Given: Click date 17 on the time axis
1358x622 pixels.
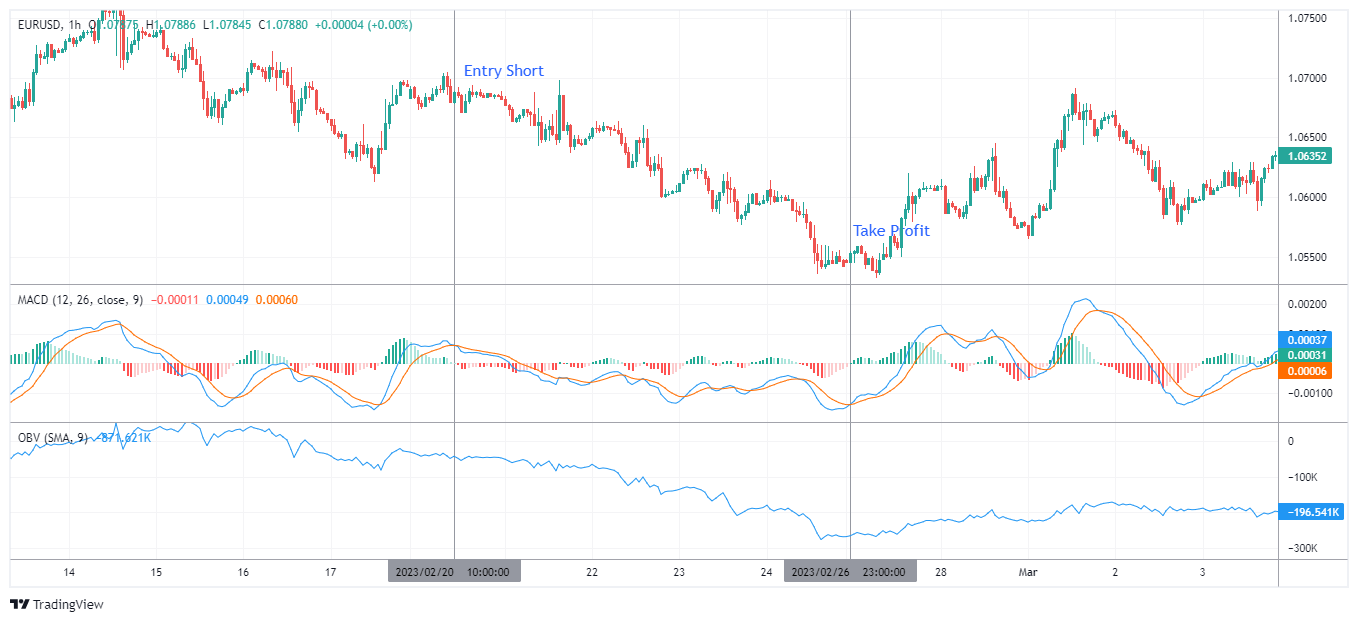Looking at the screenshot, I should [x=331, y=572].
